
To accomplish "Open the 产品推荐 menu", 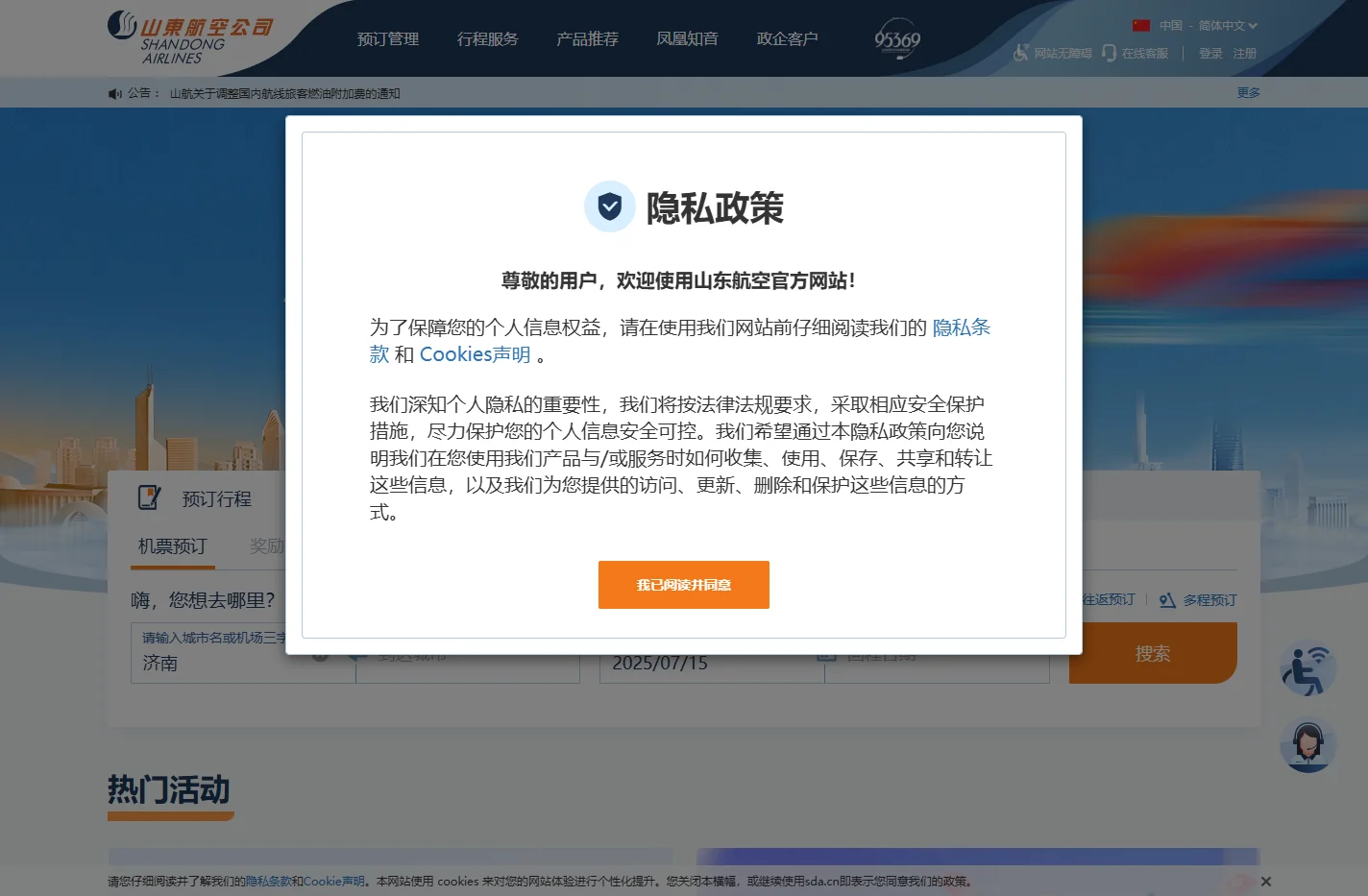I will (x=588, y=39).
